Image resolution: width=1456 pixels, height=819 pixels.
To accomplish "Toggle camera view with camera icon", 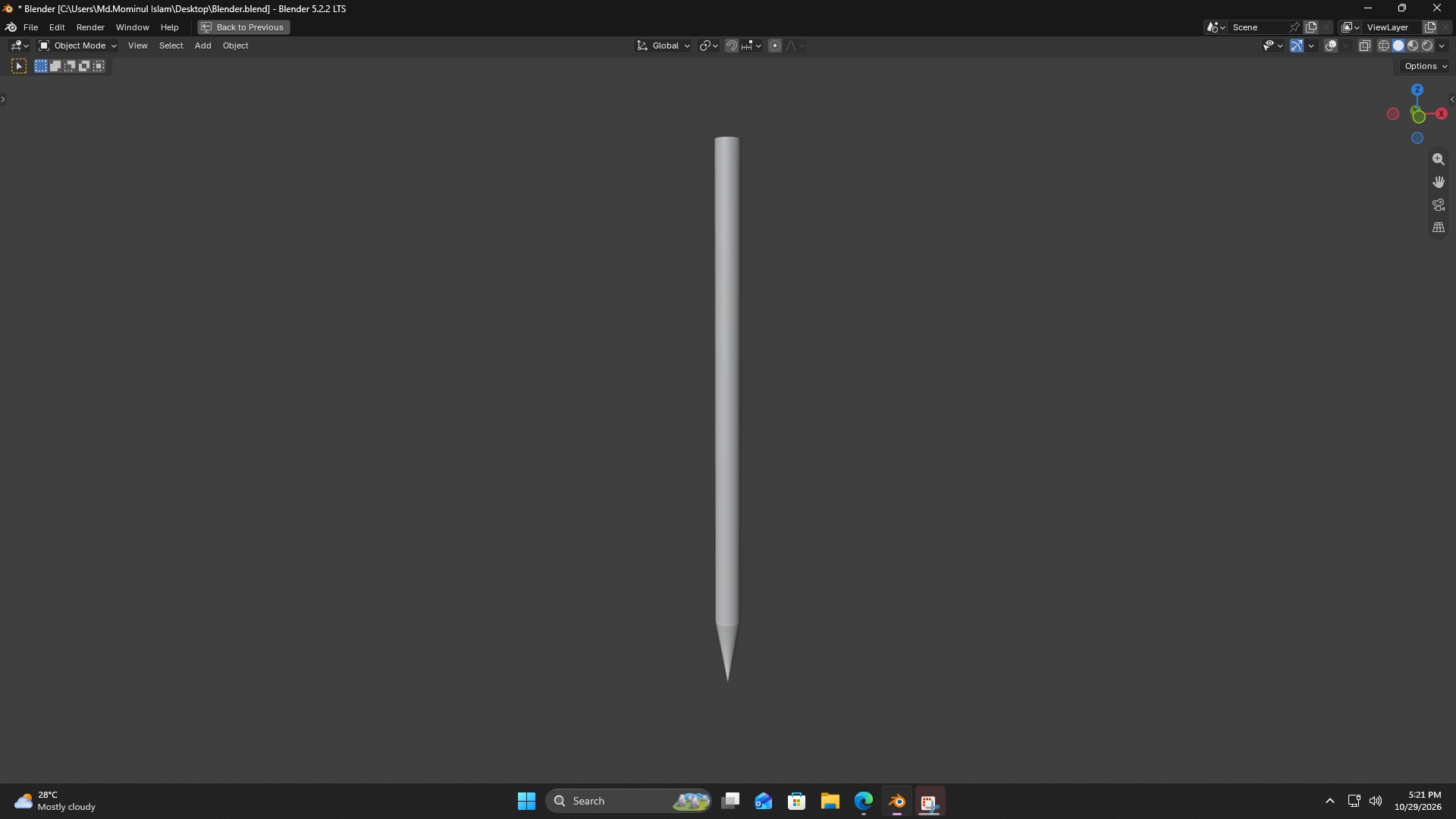I will click(x=1438, y=206).
